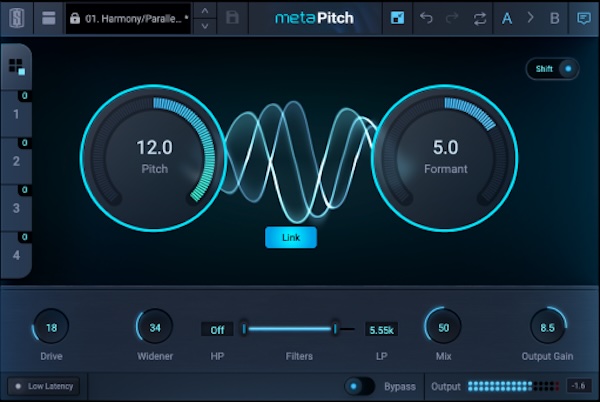This screenshot has width=600, height=402.
Task: Click the voice 3 value badge 0
Action: pyautogui.click(x=24, y=190)
